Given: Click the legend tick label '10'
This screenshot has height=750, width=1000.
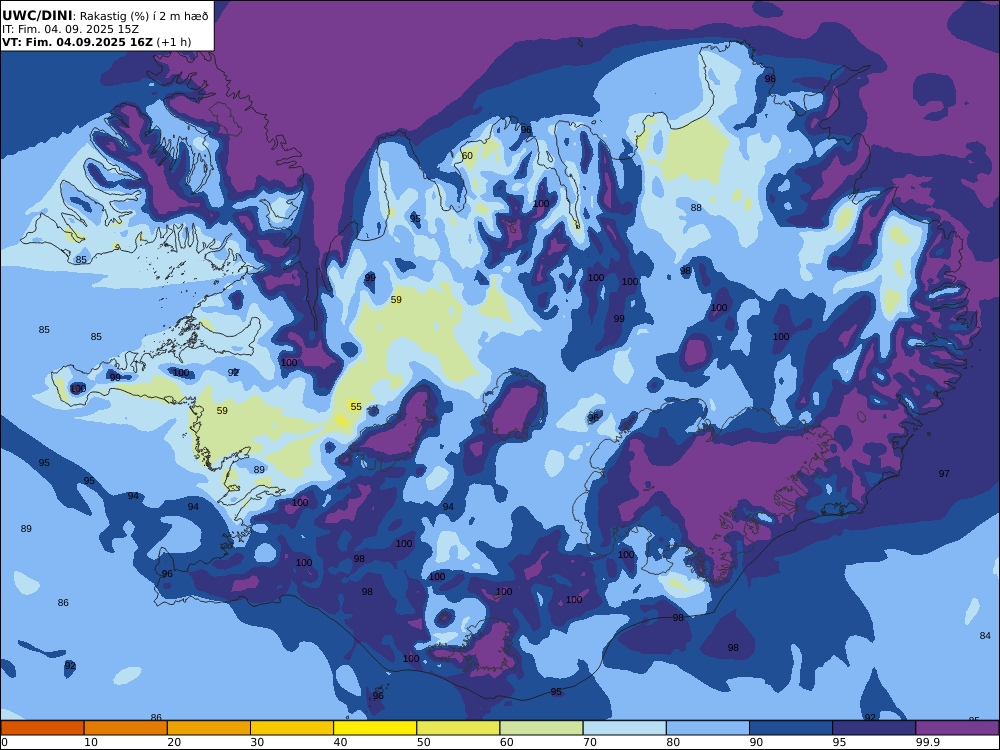Looking at the screenshot, I should pyautogui.click(x=91, y=742).
